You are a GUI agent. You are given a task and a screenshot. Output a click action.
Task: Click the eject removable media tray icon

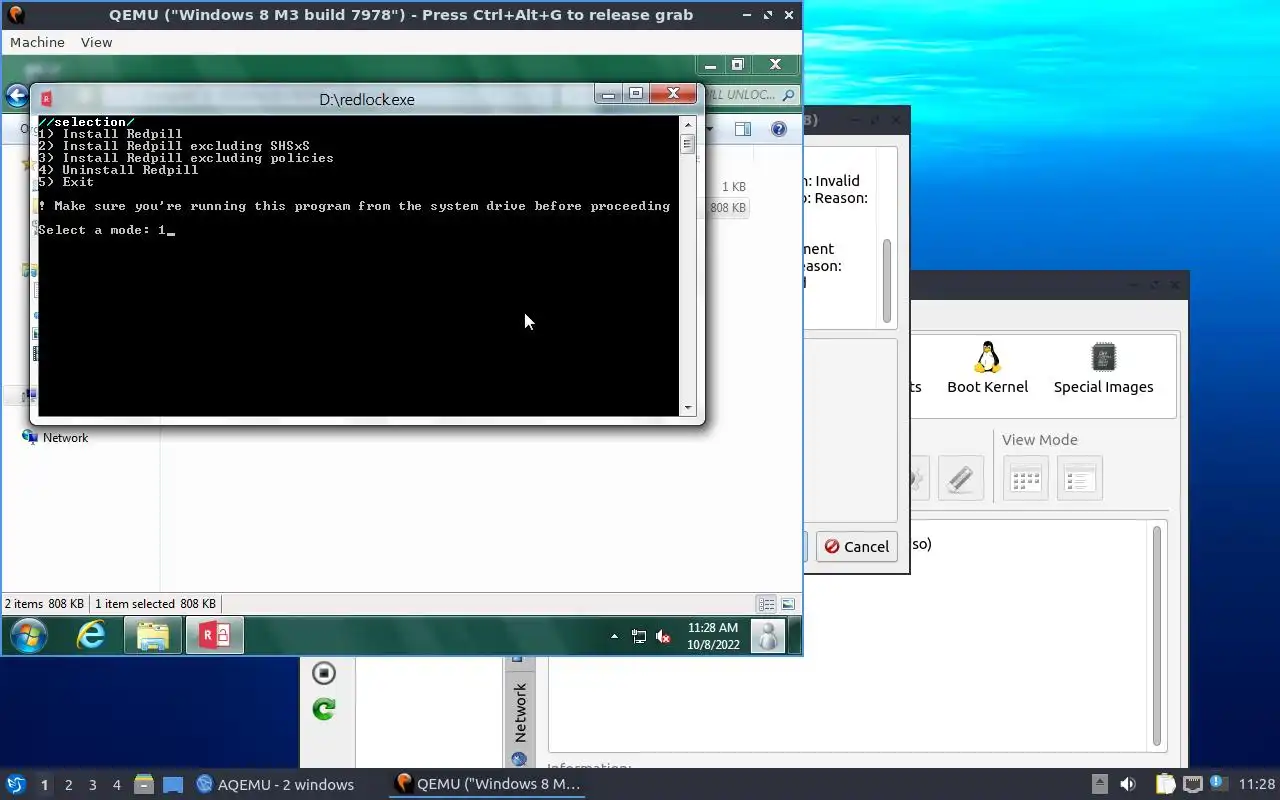pyautogui.click(x=1099, y=784)
